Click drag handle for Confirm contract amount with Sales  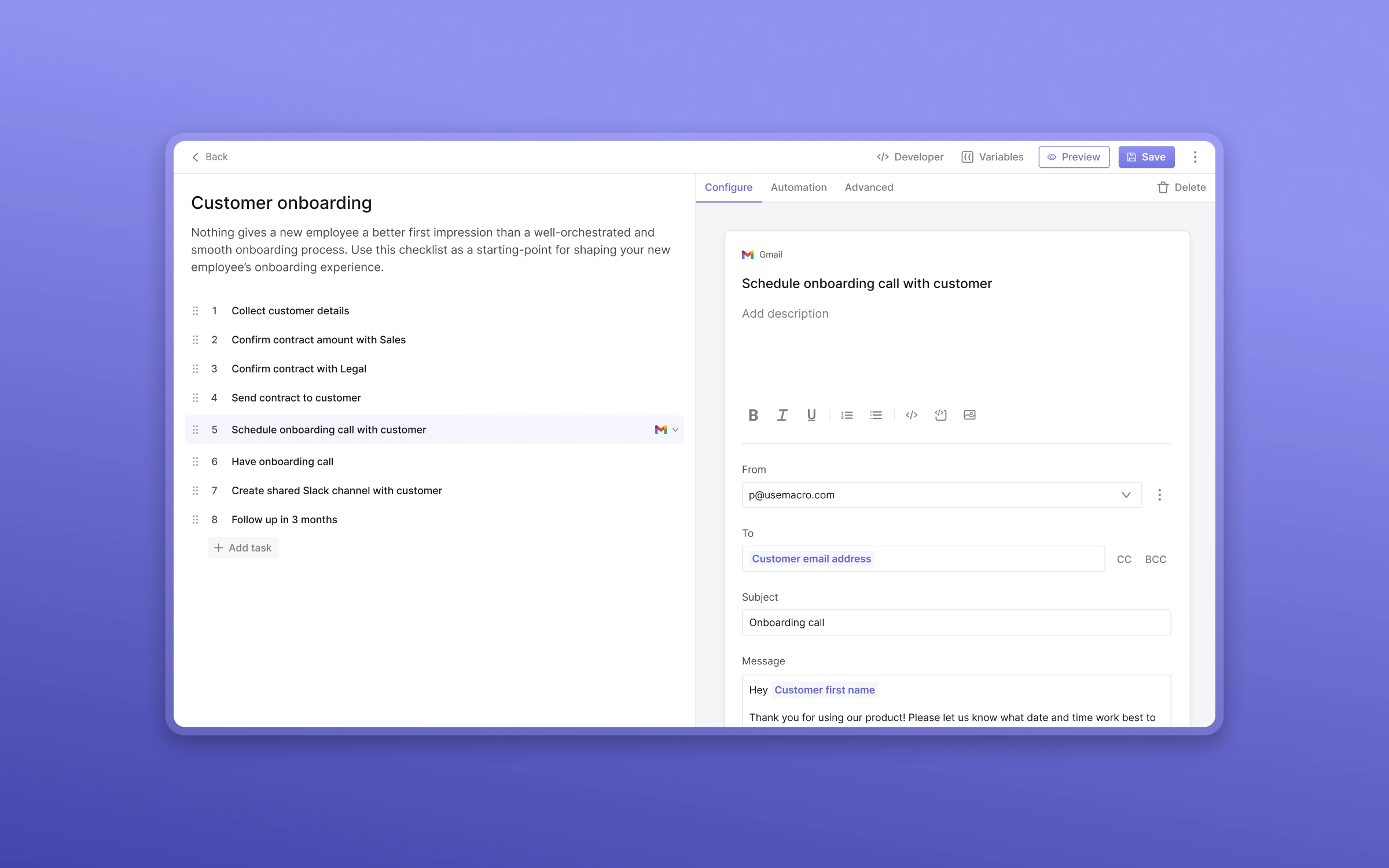click(x=195, y=340)
